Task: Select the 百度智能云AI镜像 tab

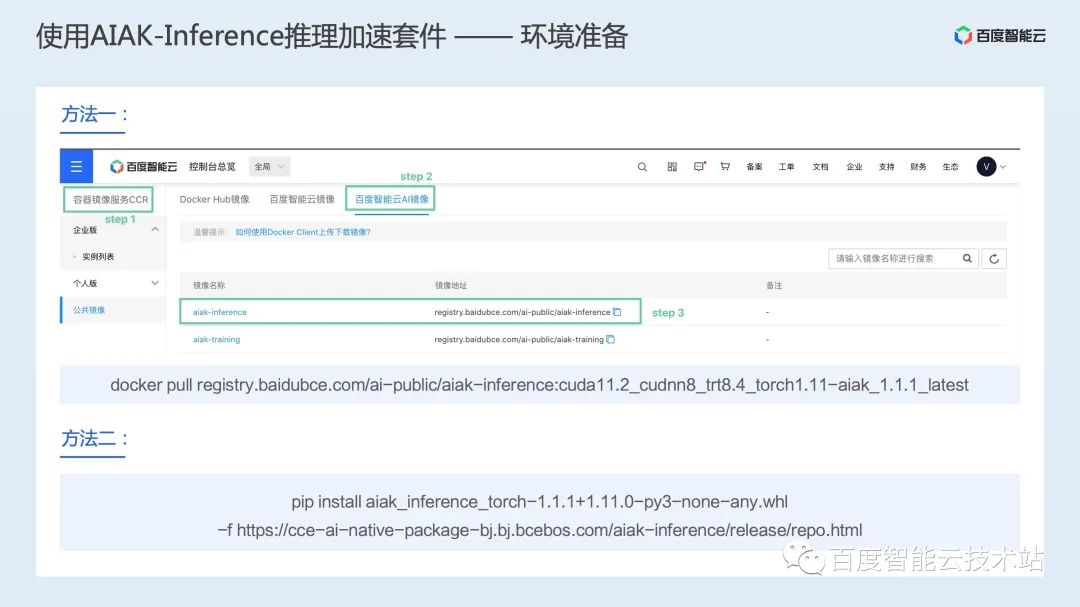Action: [x=391, y=199]
